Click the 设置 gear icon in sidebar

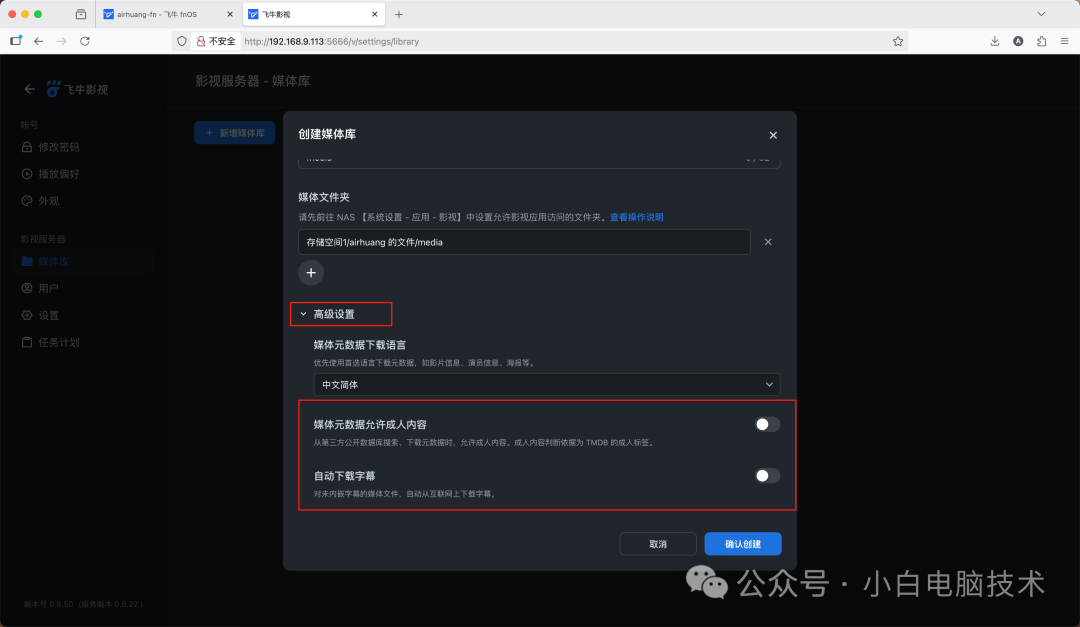(x=27, y=314)
